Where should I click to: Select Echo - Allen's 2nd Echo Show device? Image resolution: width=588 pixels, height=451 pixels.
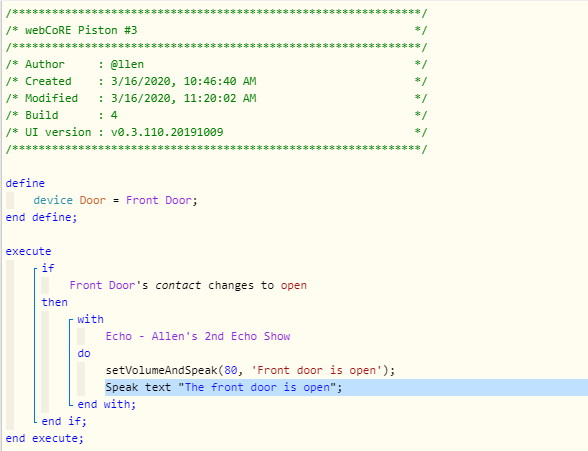[x=198, y=336]
